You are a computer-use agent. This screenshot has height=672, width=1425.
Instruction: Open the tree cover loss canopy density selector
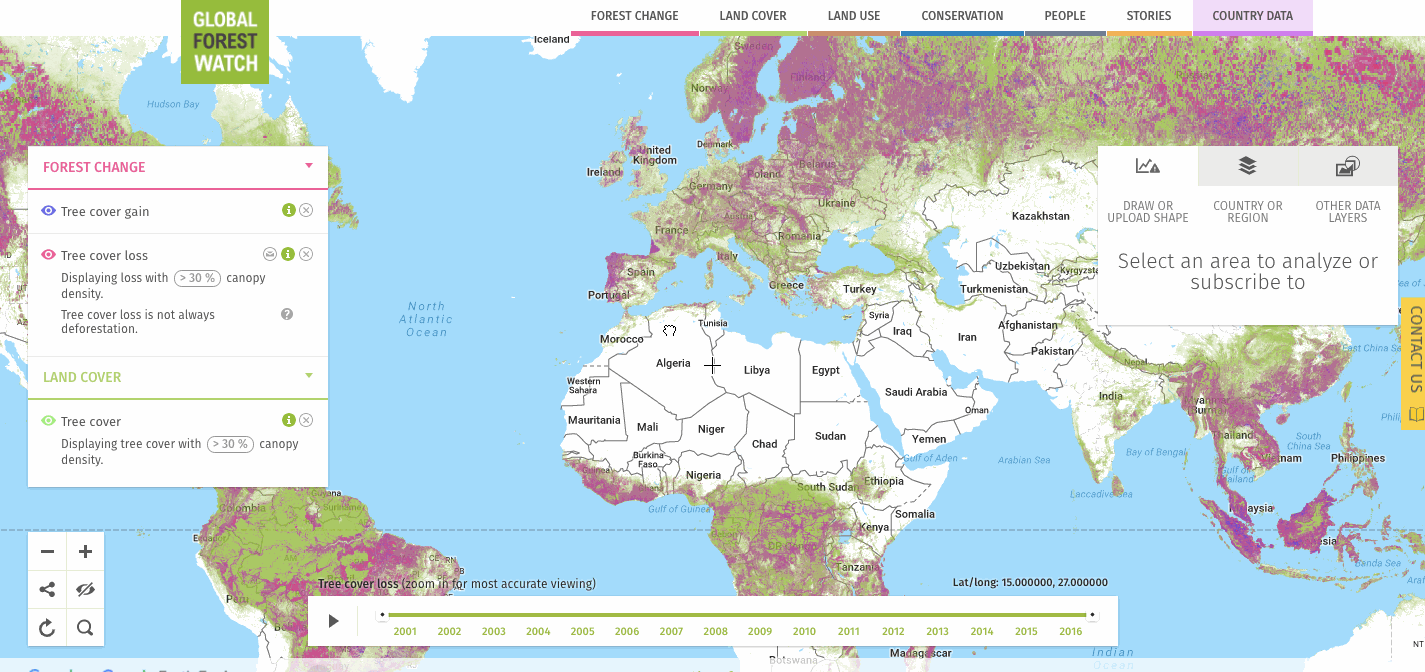click(197, 278)
